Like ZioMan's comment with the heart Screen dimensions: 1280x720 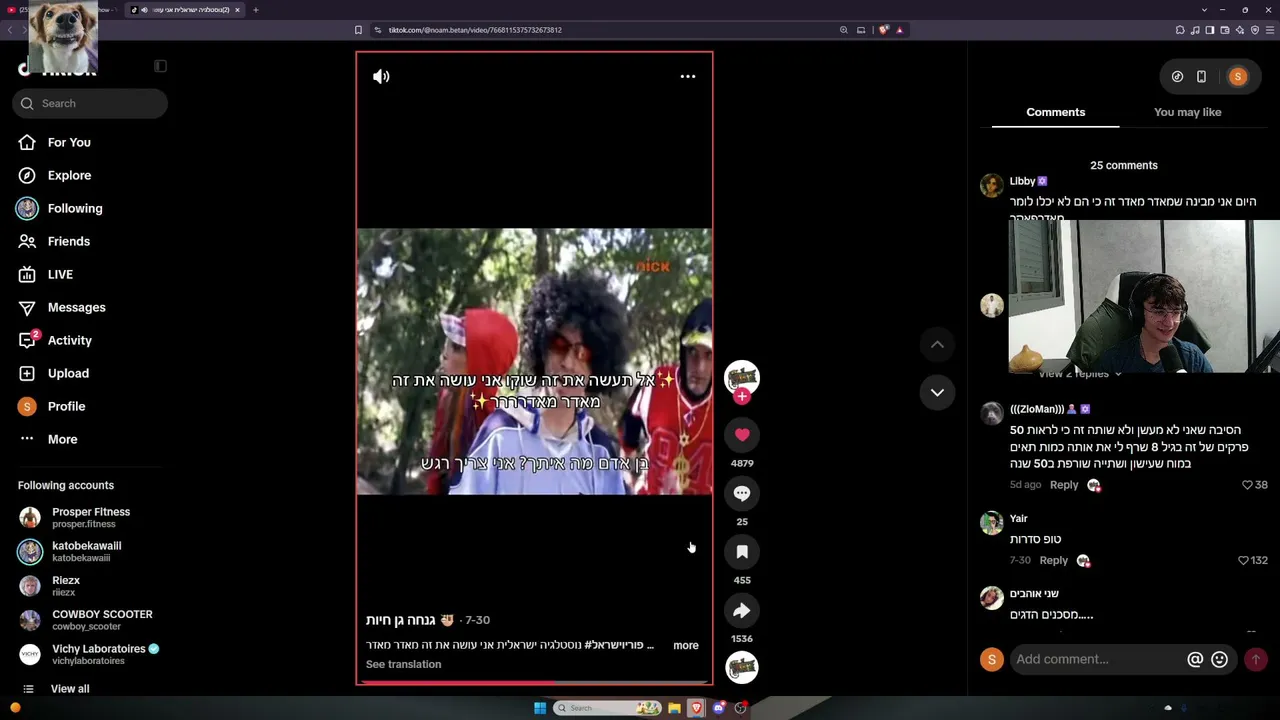click(x=1247, y=485)
